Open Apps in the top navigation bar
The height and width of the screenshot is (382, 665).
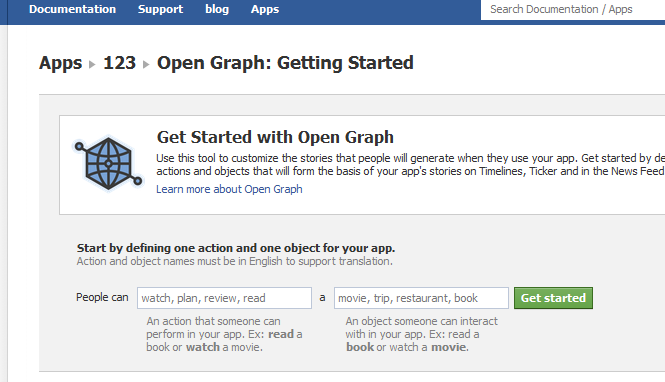tap(265, 9)
